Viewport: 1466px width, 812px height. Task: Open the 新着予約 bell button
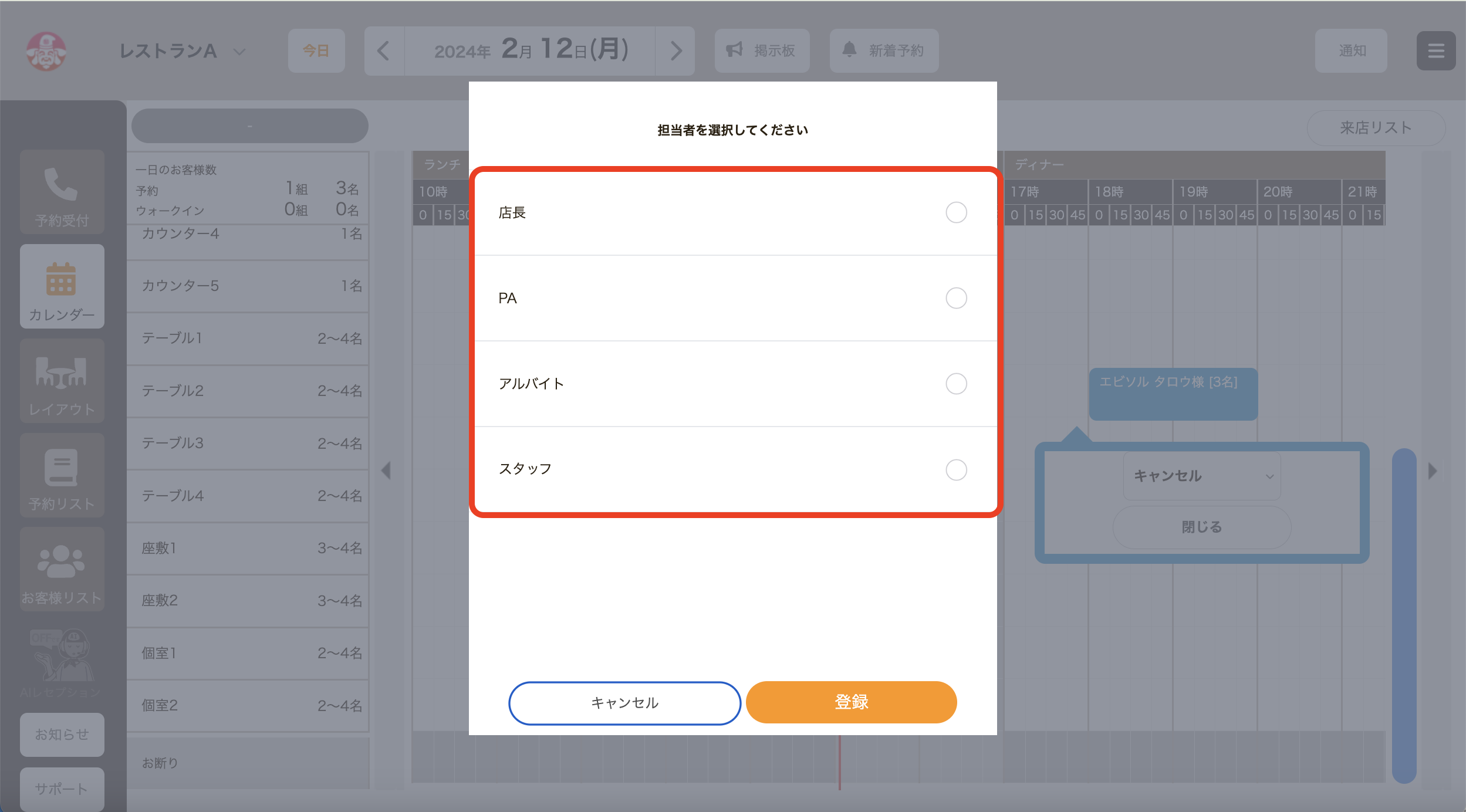pyautogui.click(x=884, y=51)
